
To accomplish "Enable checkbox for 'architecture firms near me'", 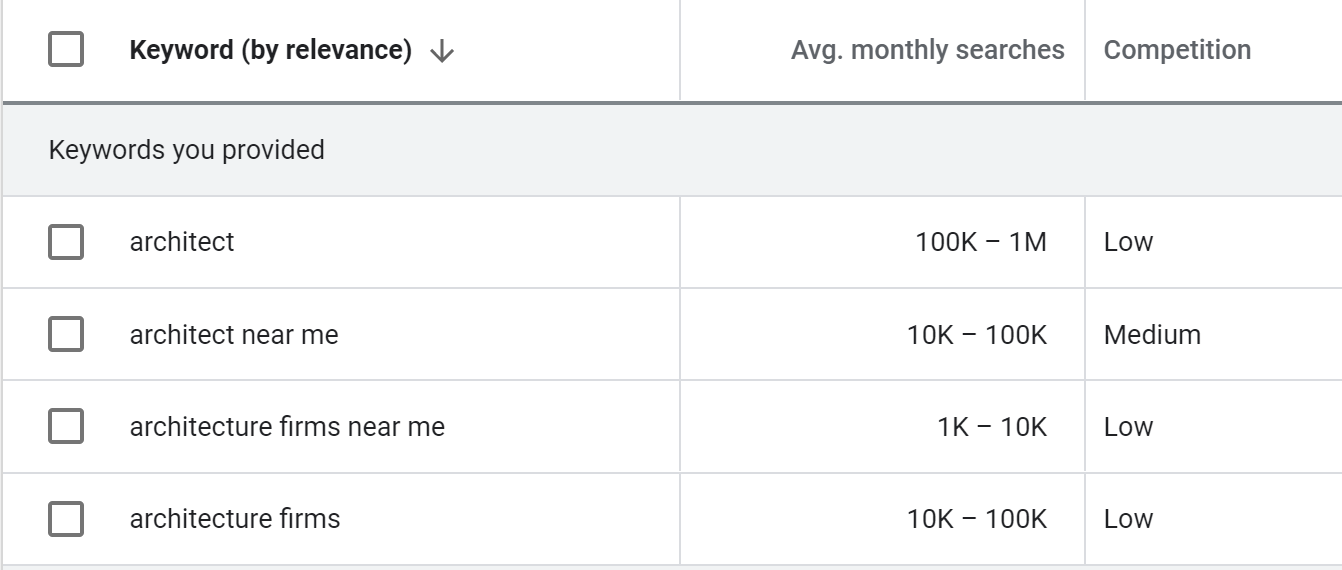I will 66,427.
